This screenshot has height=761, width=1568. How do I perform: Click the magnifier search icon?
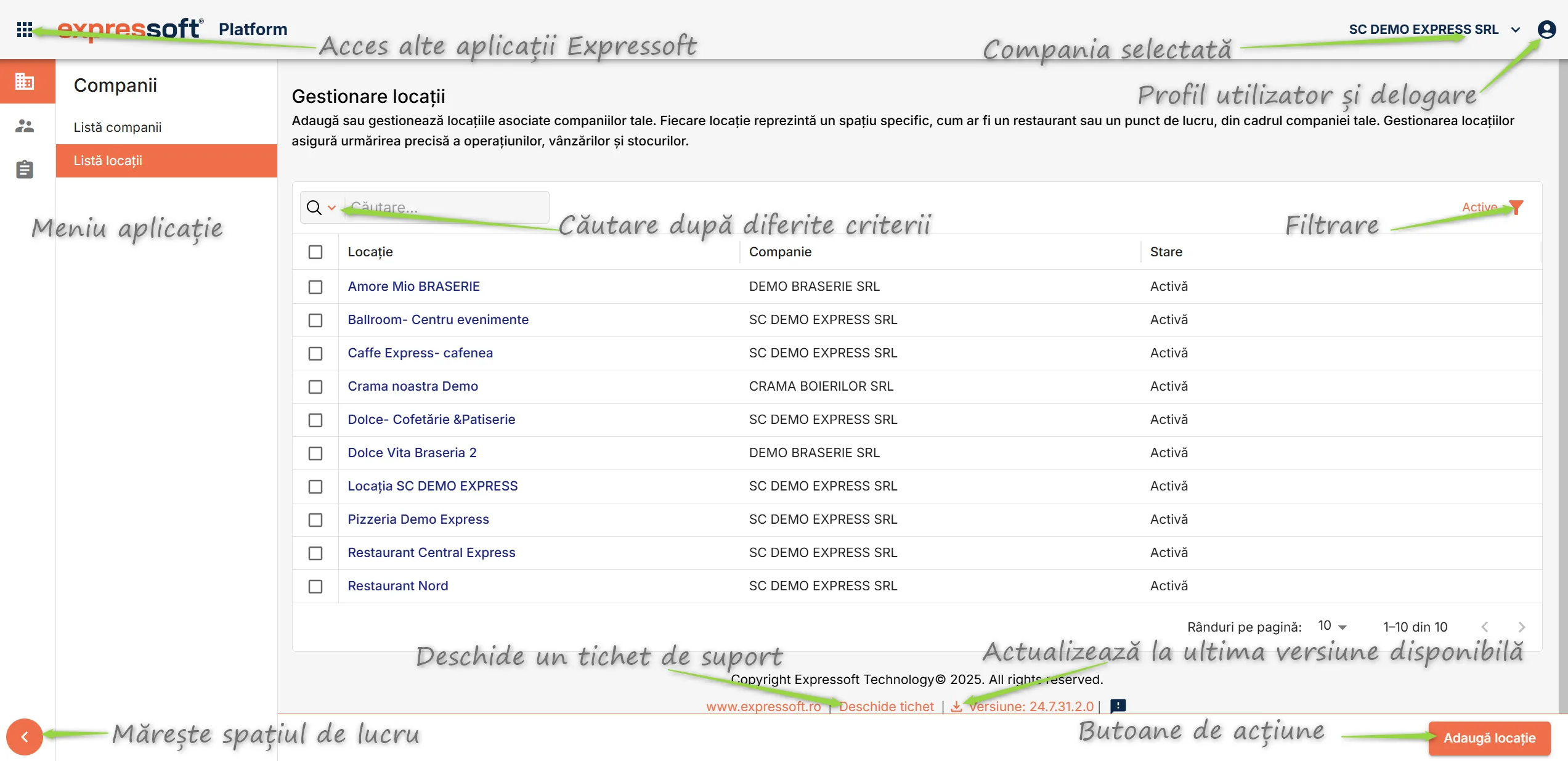point(314,207)
